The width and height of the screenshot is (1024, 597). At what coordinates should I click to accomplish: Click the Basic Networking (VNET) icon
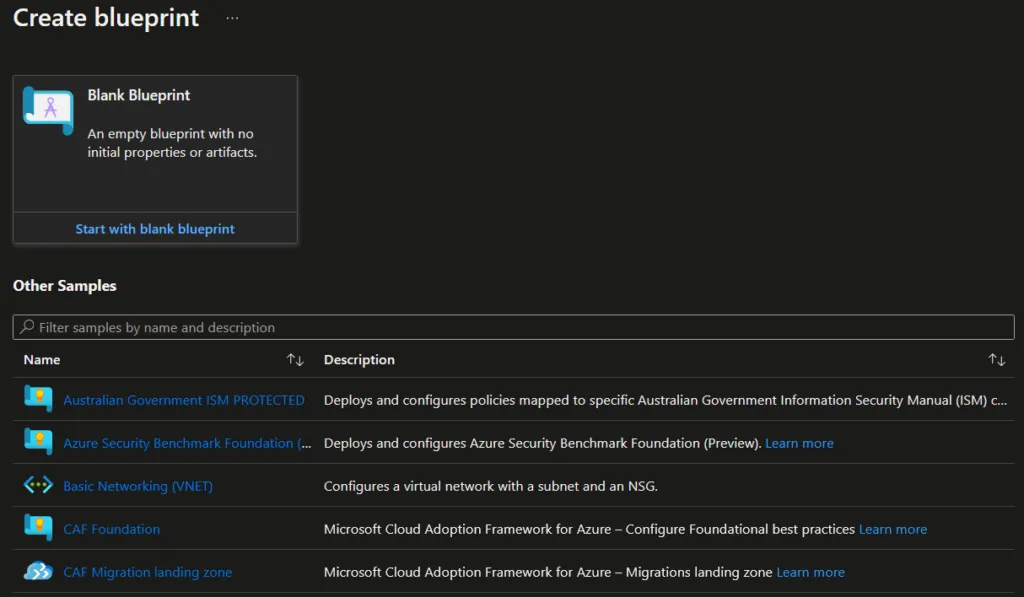38,485
